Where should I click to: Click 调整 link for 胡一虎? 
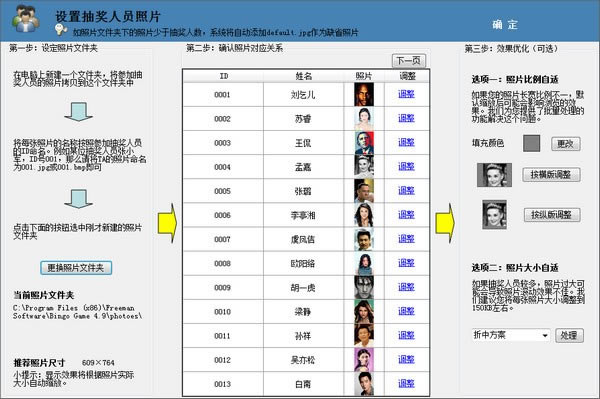(x=406, y=287)
